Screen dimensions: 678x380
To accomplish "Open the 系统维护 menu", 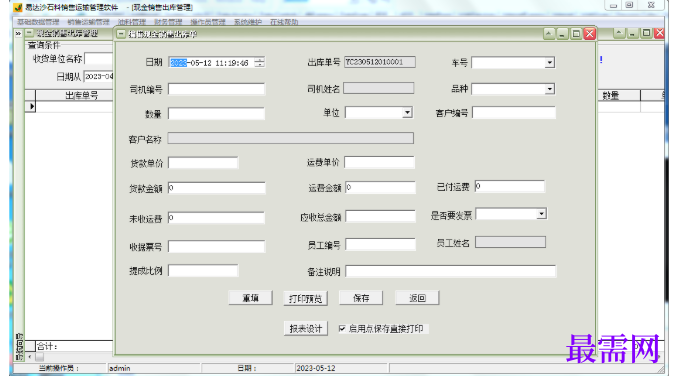I will 248,22.
